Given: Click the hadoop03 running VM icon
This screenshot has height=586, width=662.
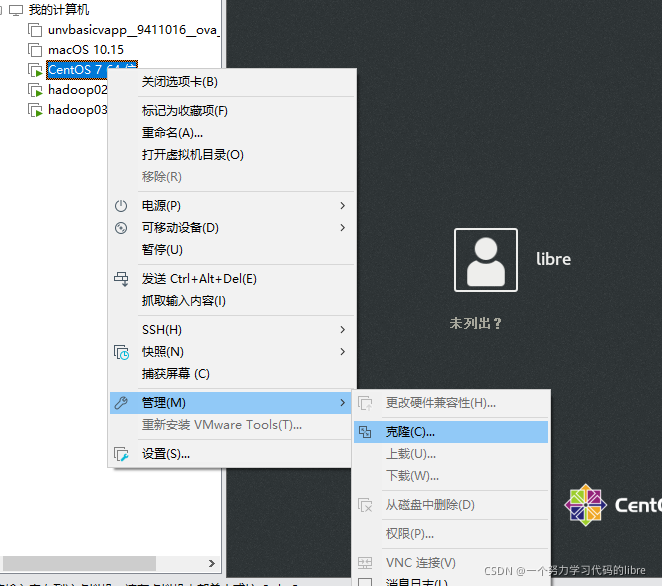Looking at the screenshot, I should click(35, 110).
